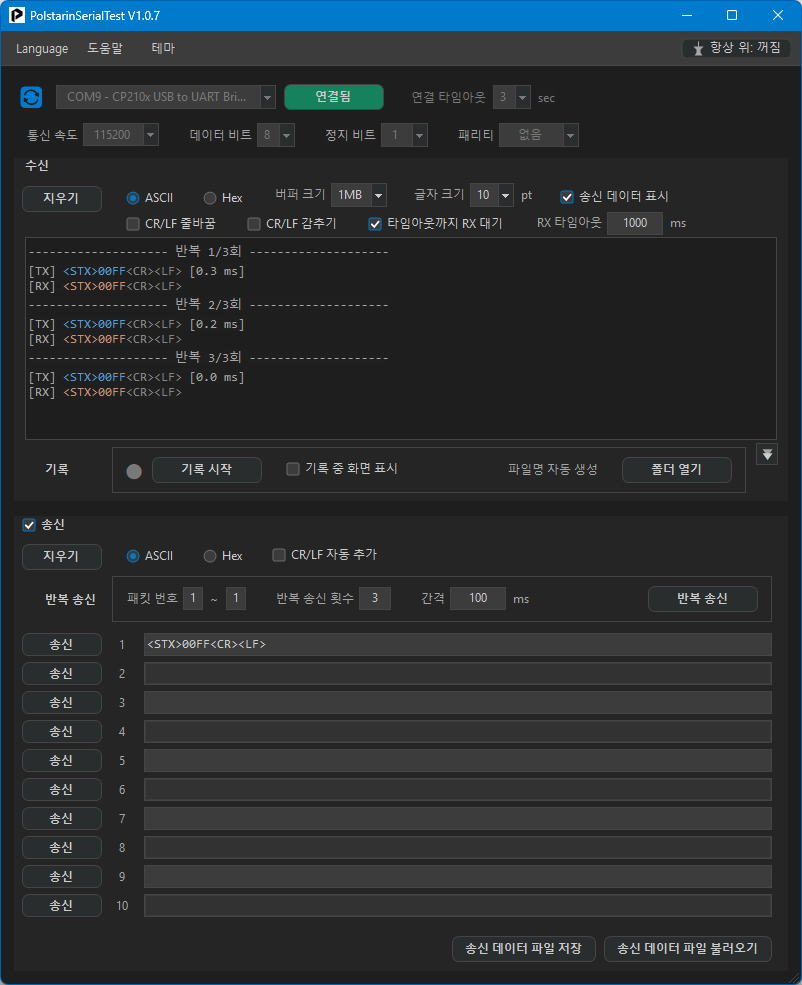Click packet 2 send data field
802x985 pixels.
click(x=457, y=673)
